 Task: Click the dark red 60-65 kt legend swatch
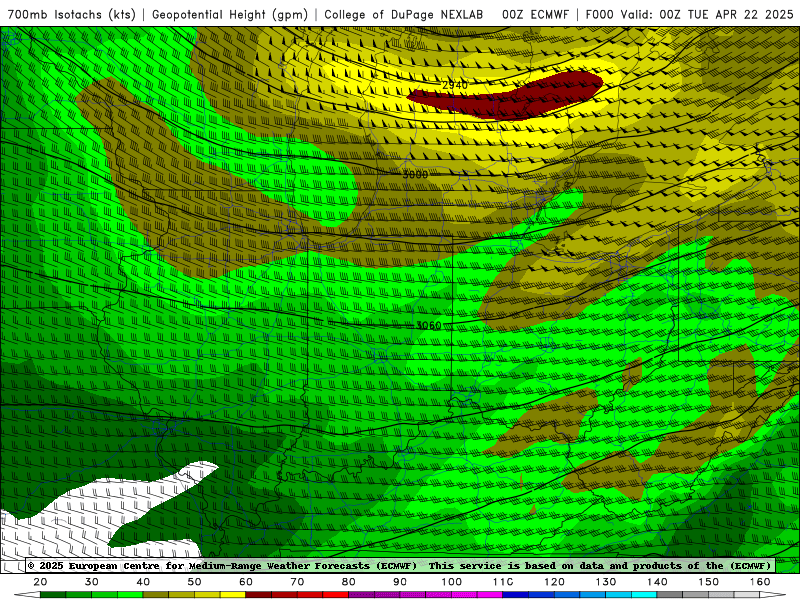[259, 595]
